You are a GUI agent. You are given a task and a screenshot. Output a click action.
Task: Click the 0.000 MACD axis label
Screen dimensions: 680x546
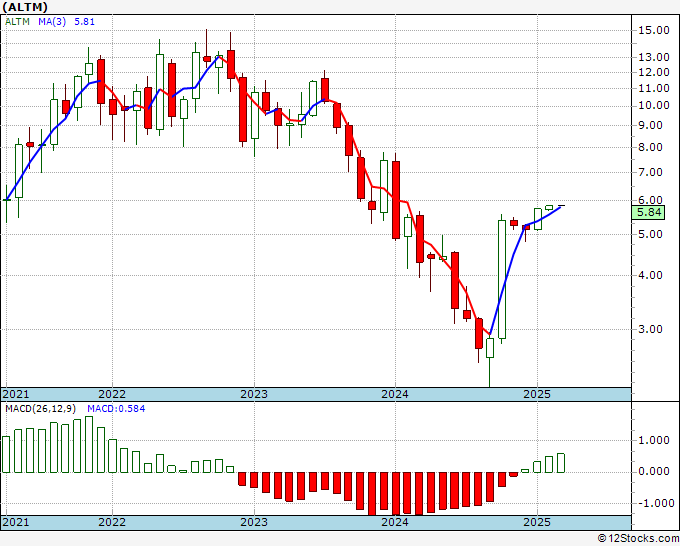pyautogui.click(x=654, y=472)
